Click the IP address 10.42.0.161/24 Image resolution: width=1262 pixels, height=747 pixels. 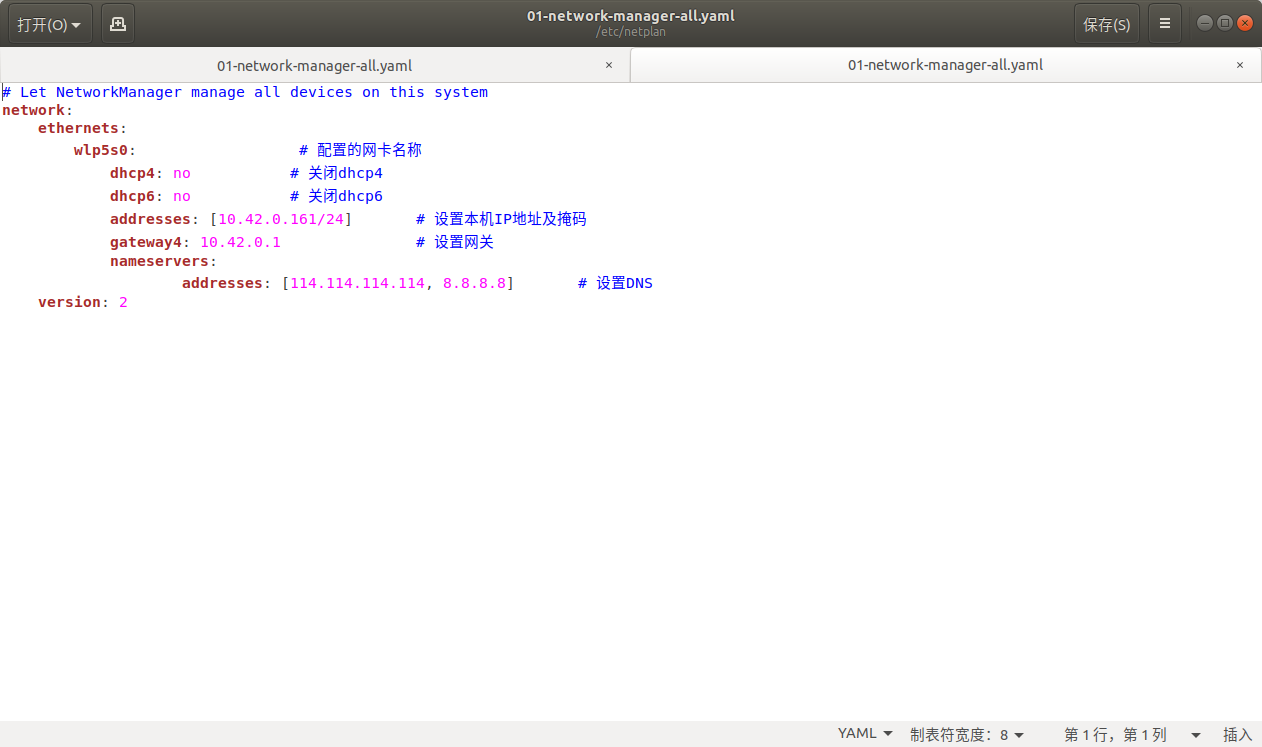point(281,219)
